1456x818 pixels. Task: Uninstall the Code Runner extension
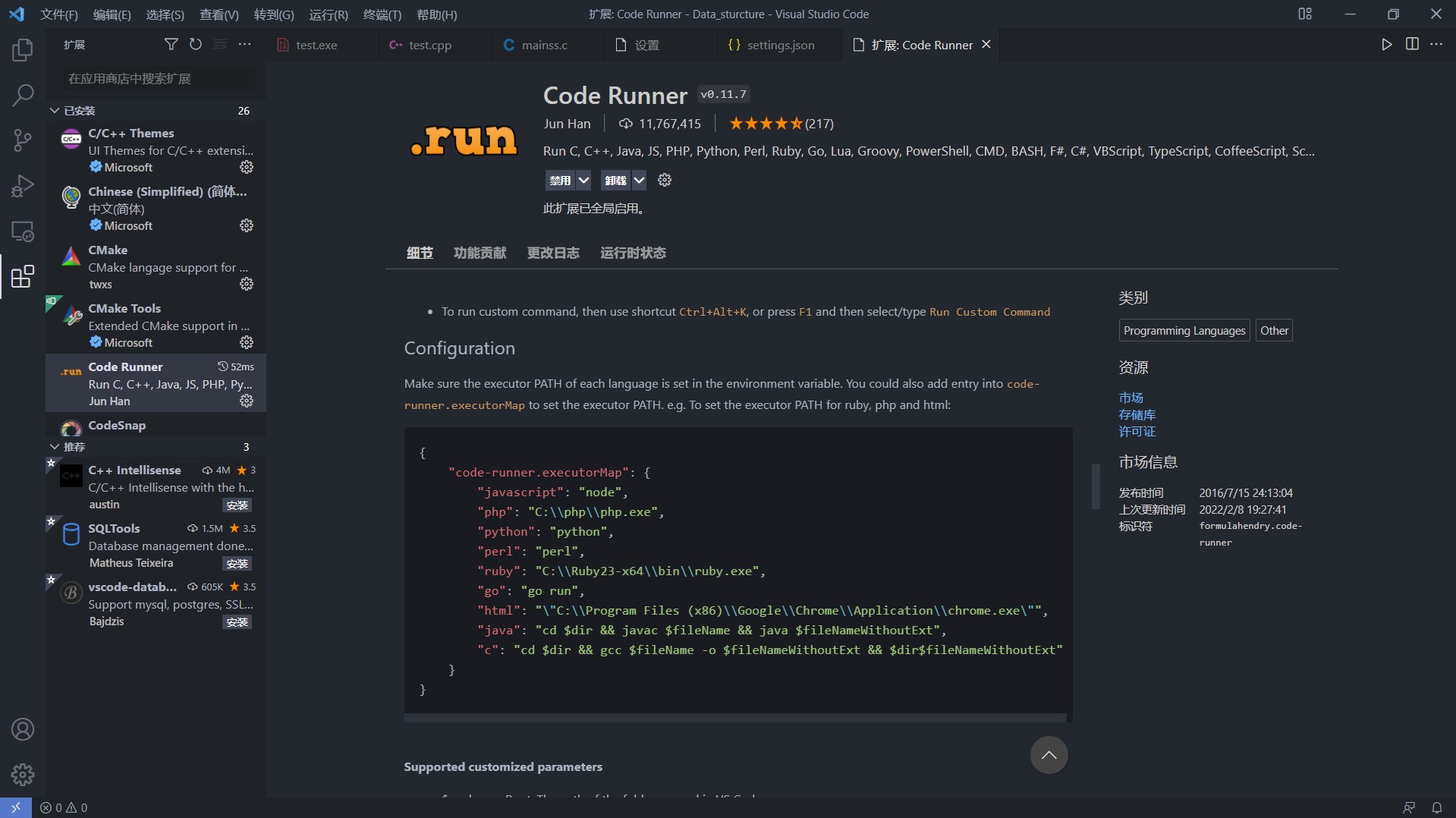[616, 180]
